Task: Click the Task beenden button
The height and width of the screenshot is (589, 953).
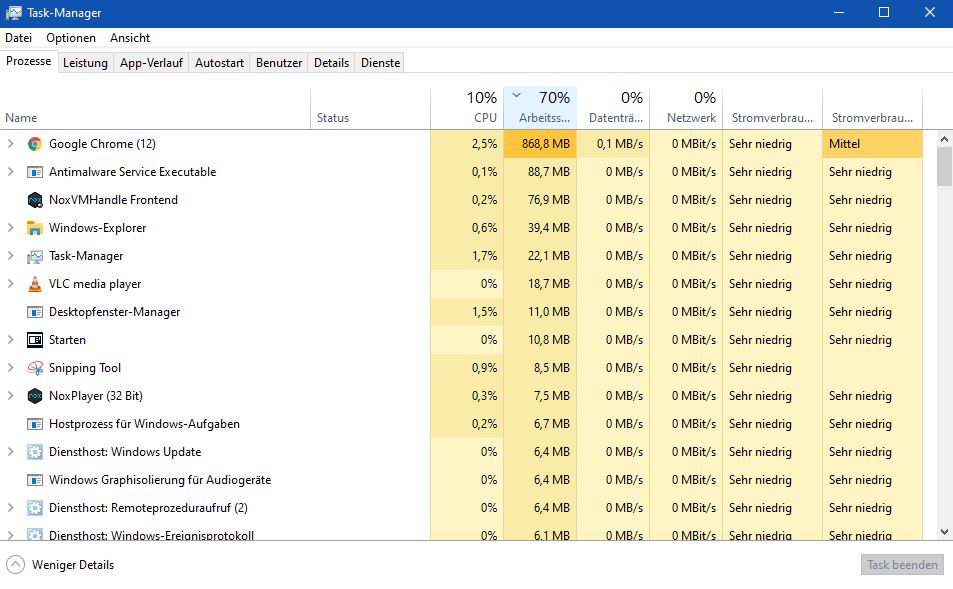Action: [902, 565]
